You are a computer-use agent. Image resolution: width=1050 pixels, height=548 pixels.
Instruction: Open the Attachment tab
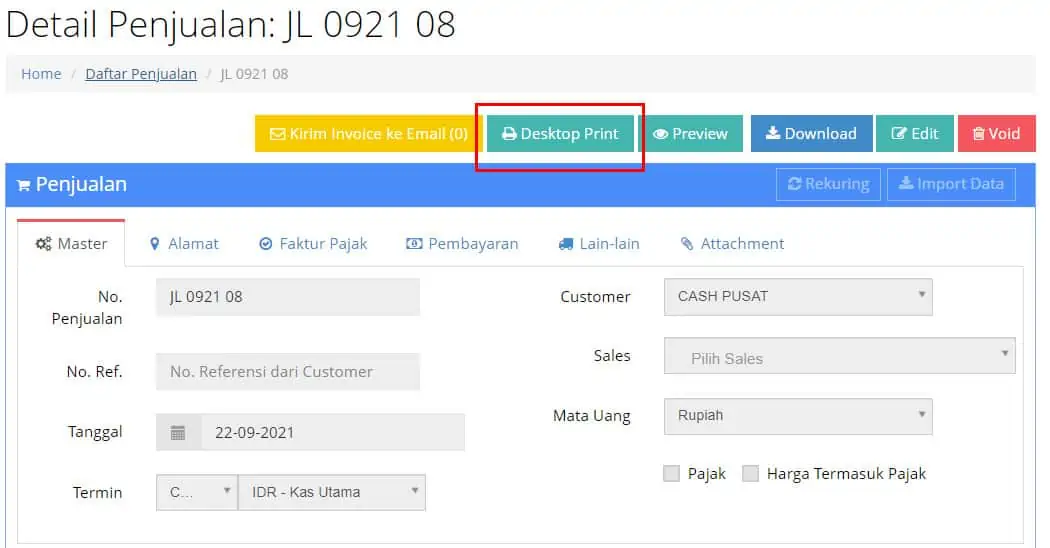732,243
